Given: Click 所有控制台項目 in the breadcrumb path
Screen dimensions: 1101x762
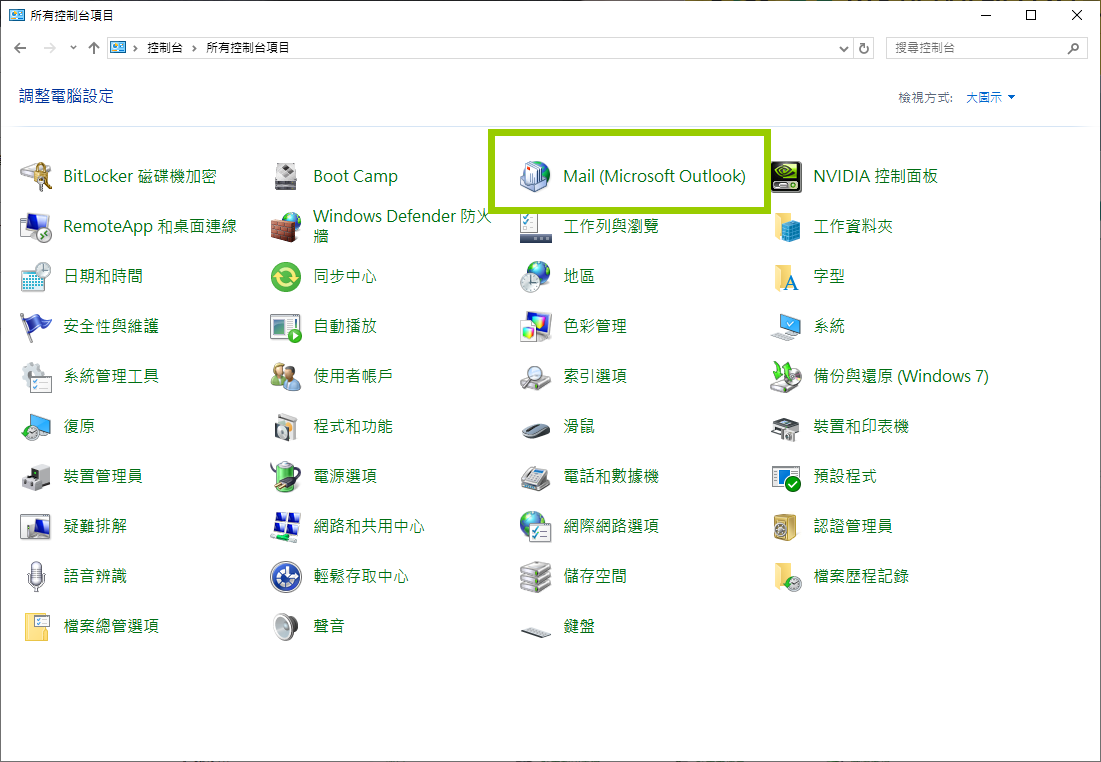Looking at the screenshot, I should tap(247, 48).
